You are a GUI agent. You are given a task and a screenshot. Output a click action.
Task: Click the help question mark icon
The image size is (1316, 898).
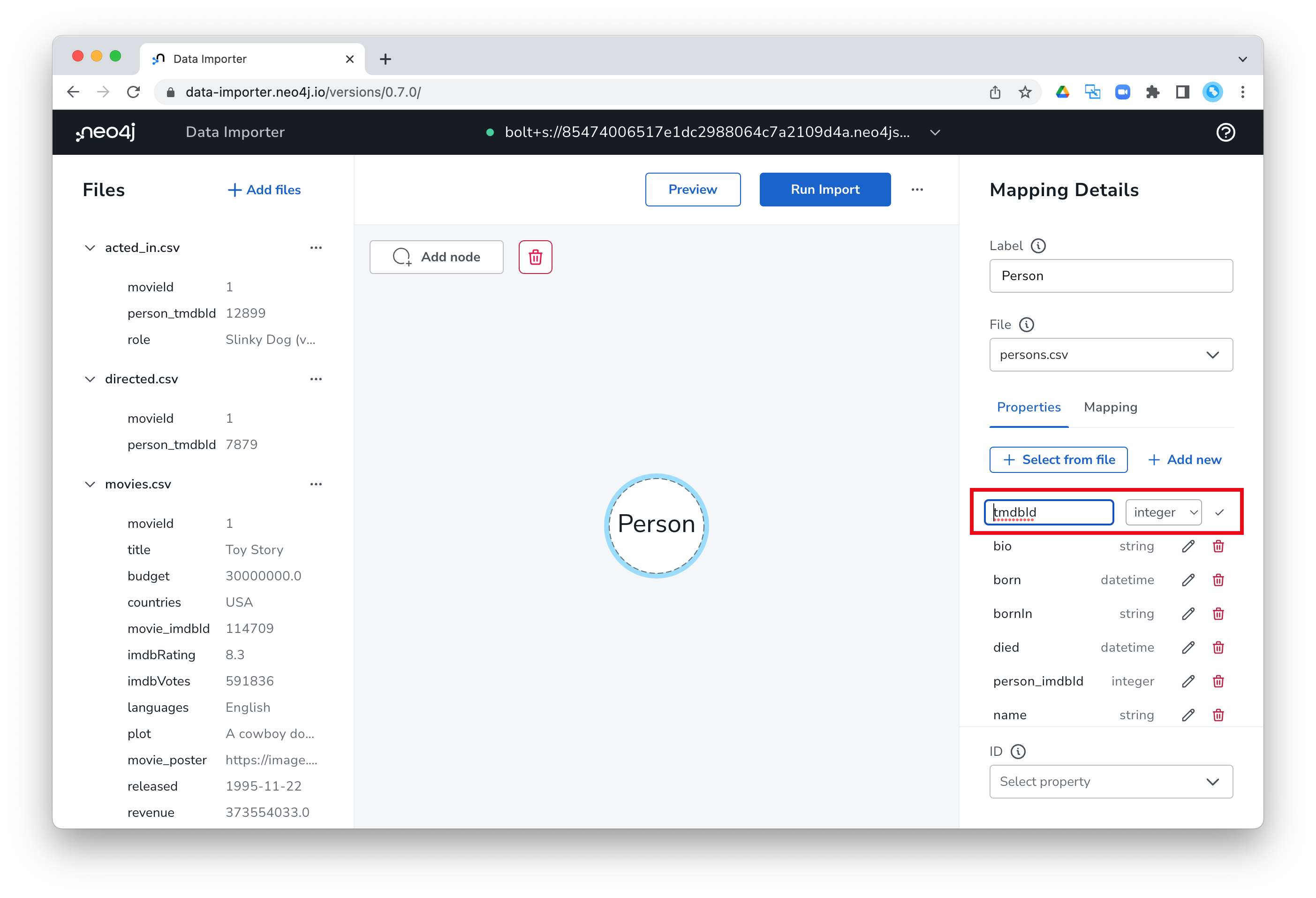pos(1225,132)
